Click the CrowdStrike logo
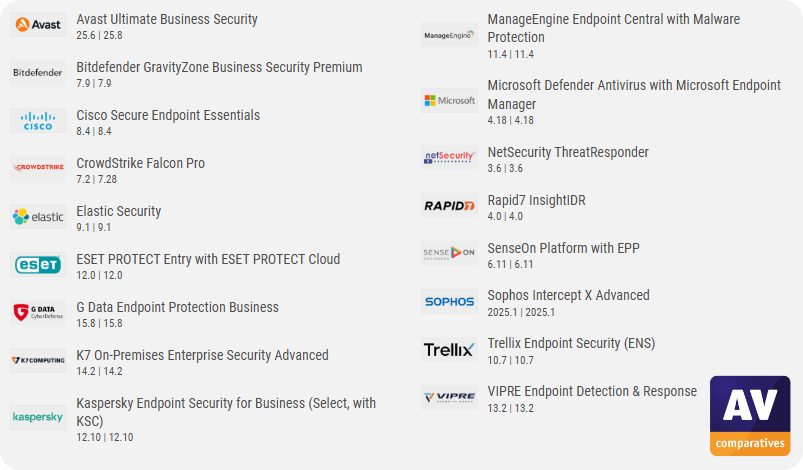 pos(38,169)
